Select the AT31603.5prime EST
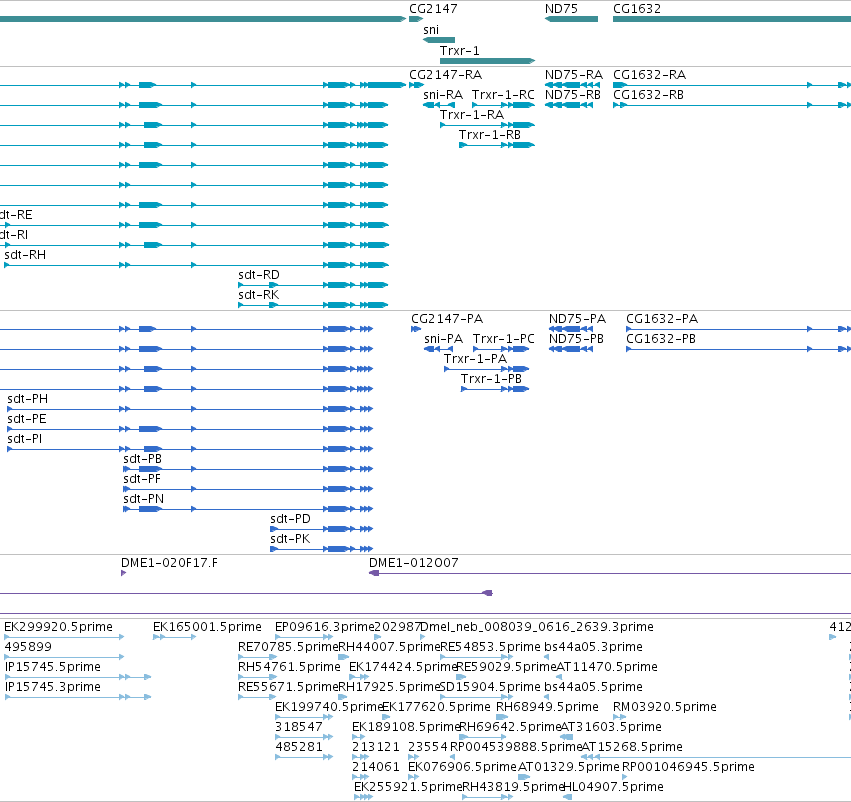The image size is (851, 802). click(x=567, y=737)
